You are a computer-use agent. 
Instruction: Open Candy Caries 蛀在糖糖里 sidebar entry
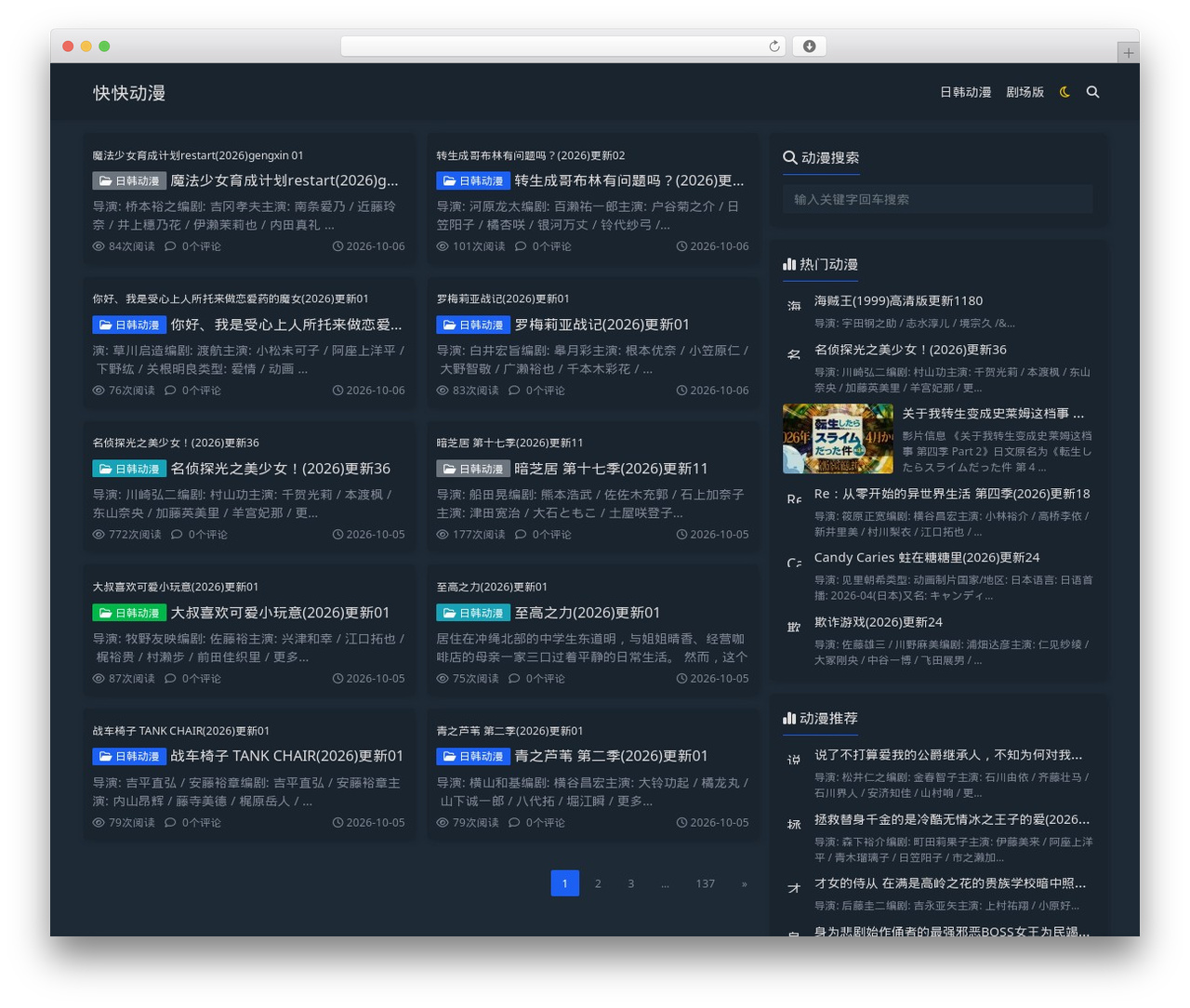[927, 558]
